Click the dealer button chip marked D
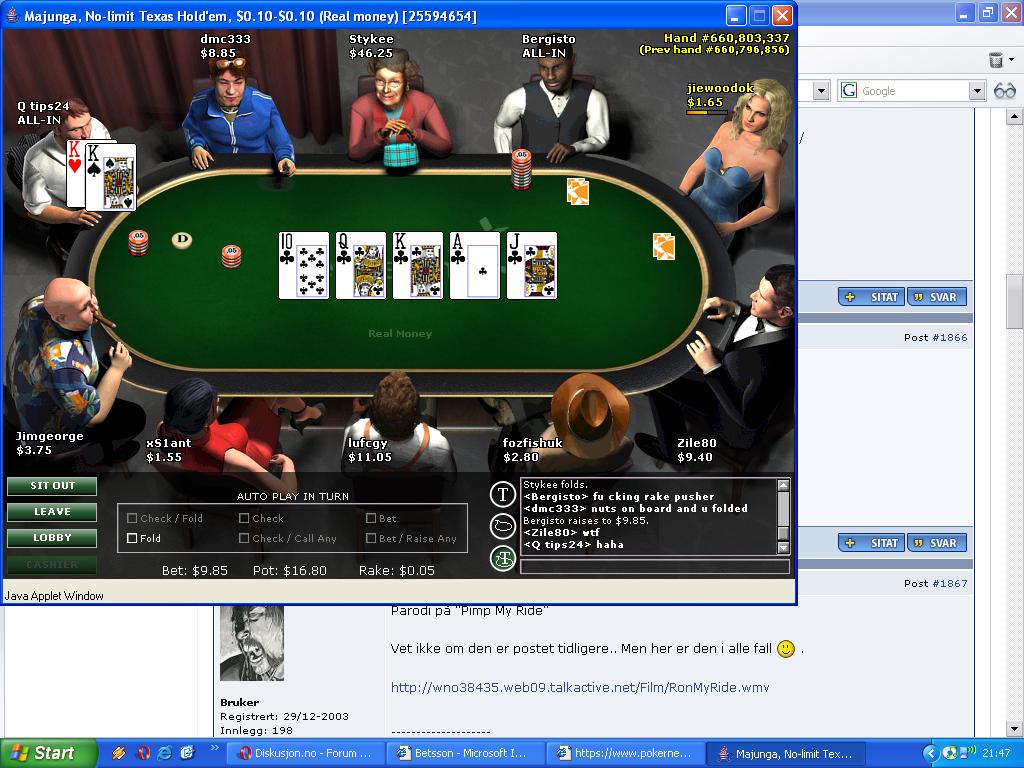 click(x=182, y=240)
